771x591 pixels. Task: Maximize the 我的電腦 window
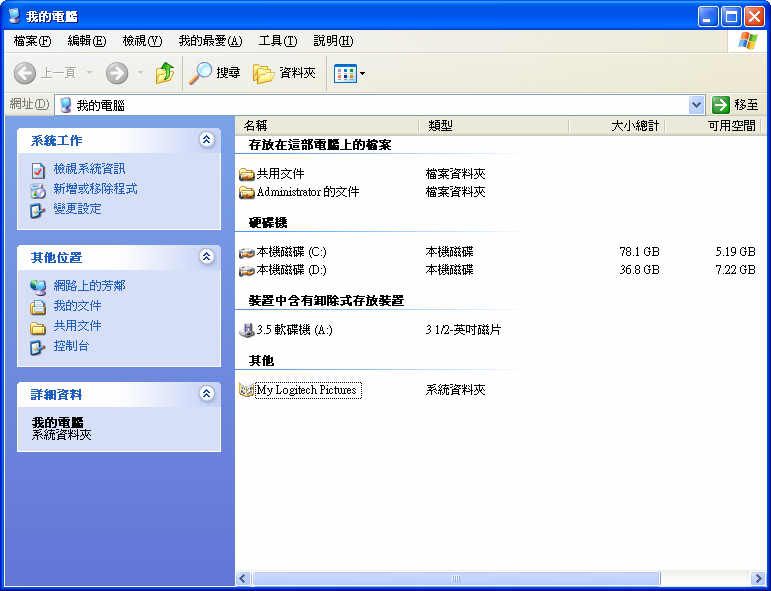coord(731,17)
